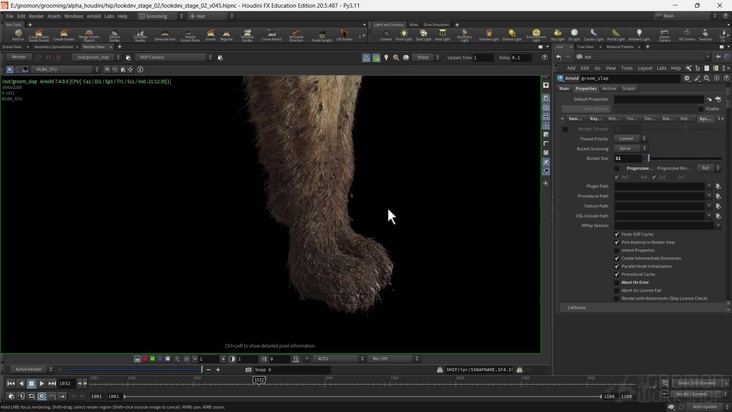The height and width of the screenshot is (412, 732).
Task: Click the light bulb icon in render toolbar
Action: [x=386, y=57]
